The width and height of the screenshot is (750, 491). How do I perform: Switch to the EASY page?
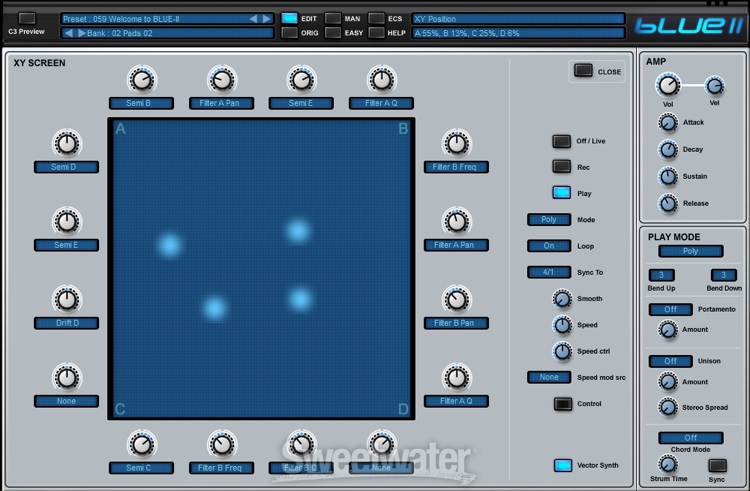click(333, 33)
